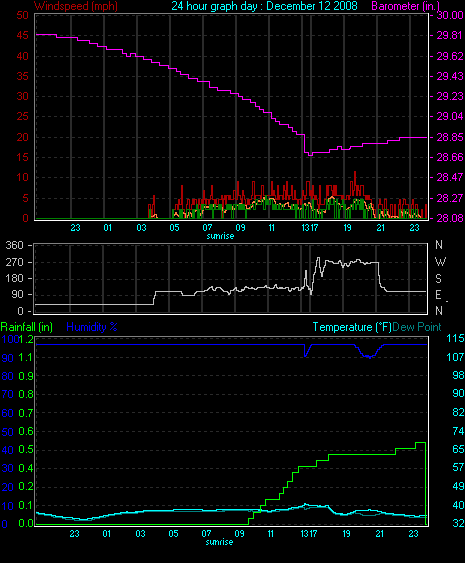Click the barometer value 29.04
Viewport: 465px width, 563px height.
tap(450, 116)
